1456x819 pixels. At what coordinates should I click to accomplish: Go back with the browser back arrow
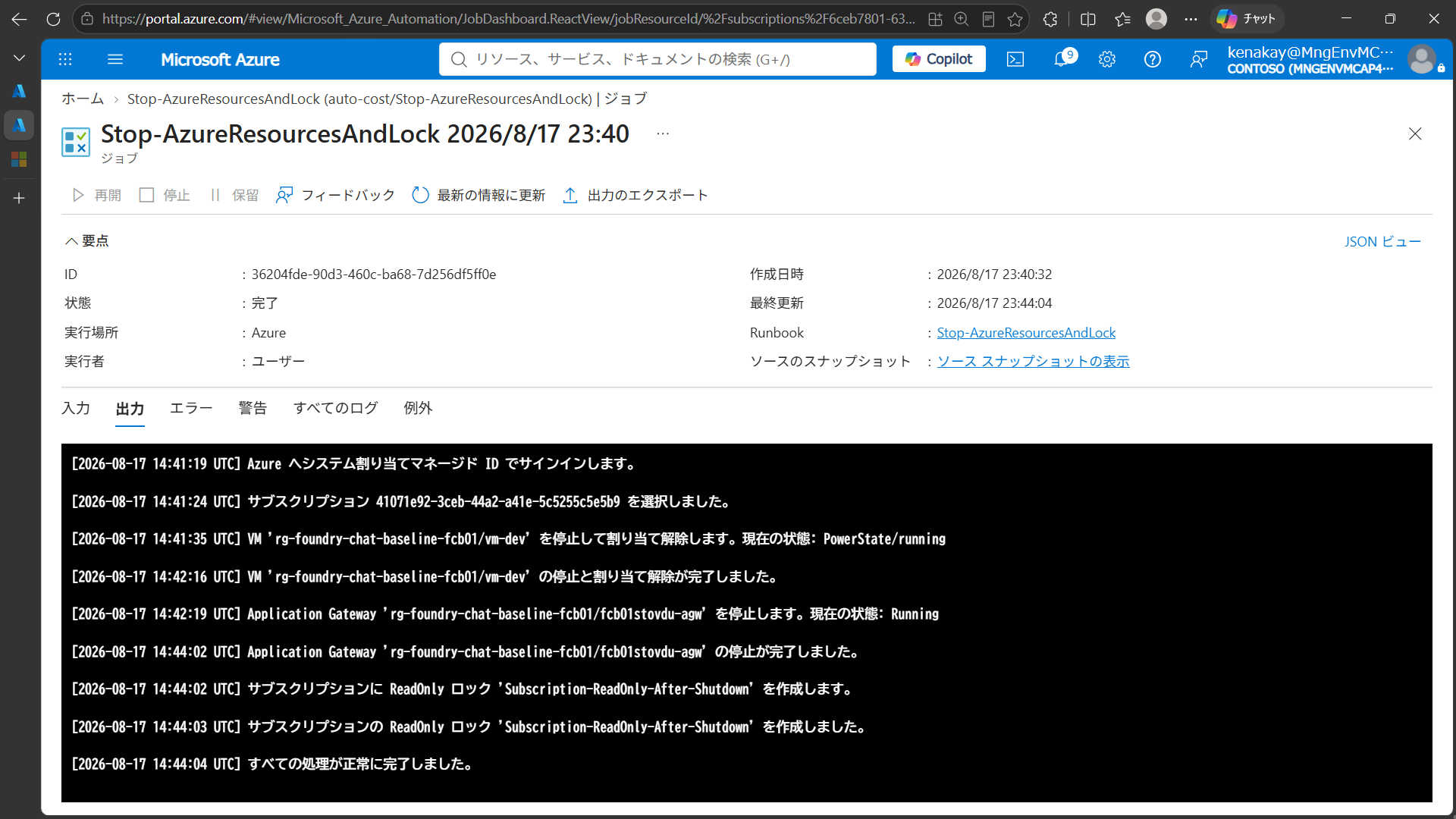pos(20,19)
